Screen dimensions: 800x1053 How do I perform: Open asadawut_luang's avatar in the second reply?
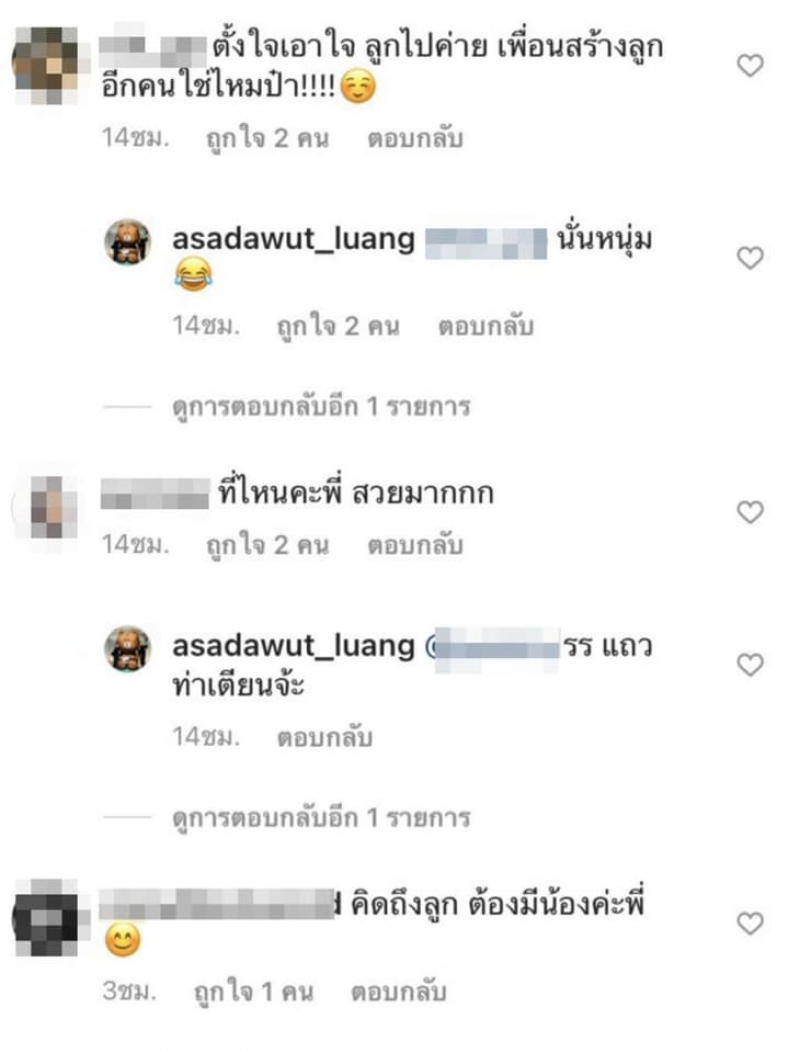click(127, 649)
